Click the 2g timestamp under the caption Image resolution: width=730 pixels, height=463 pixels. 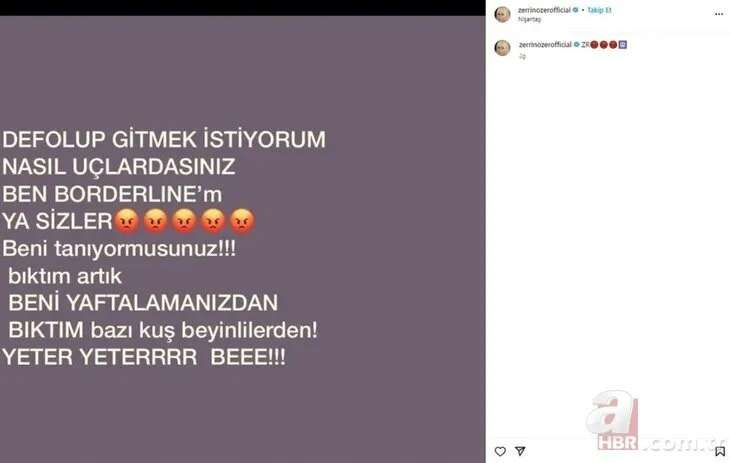point(522,56)
